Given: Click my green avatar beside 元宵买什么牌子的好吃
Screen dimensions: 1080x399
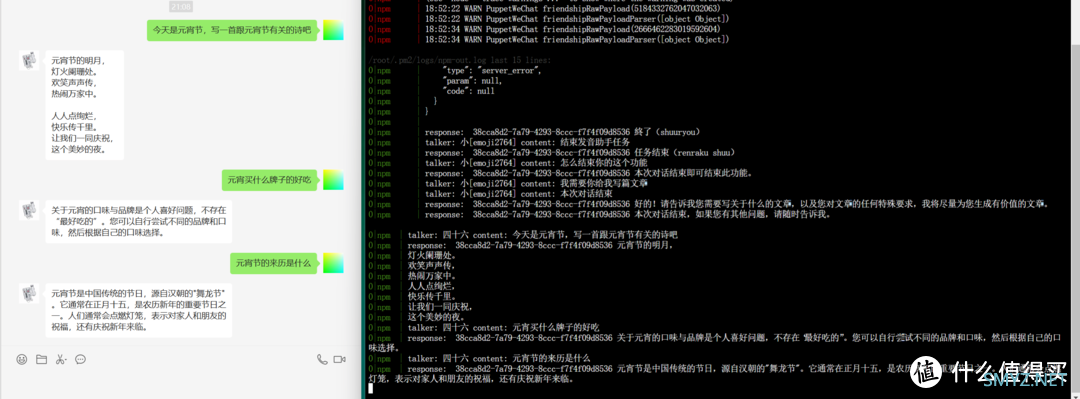Looking at the screenshot, I should pyautogui.click(x=333, y=181).
